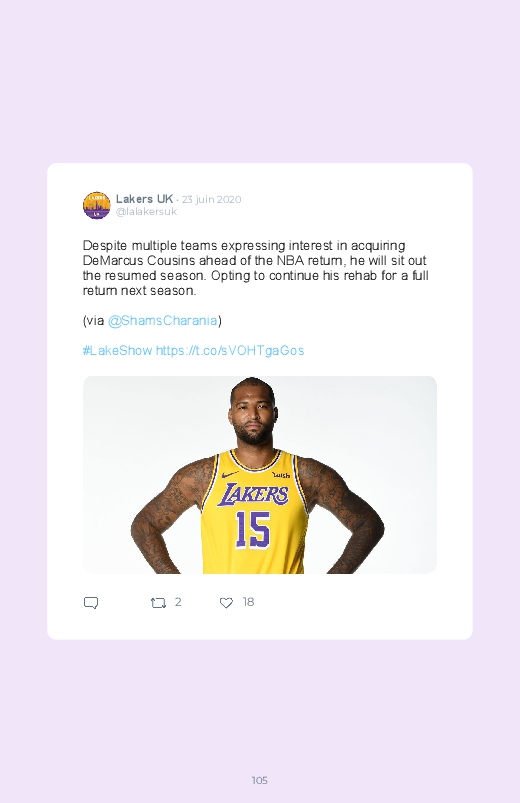The height and width of the screenshot is (803, 520).
Task: Click the wish sponsor patch on the jersey
Action: coord(281,475)
